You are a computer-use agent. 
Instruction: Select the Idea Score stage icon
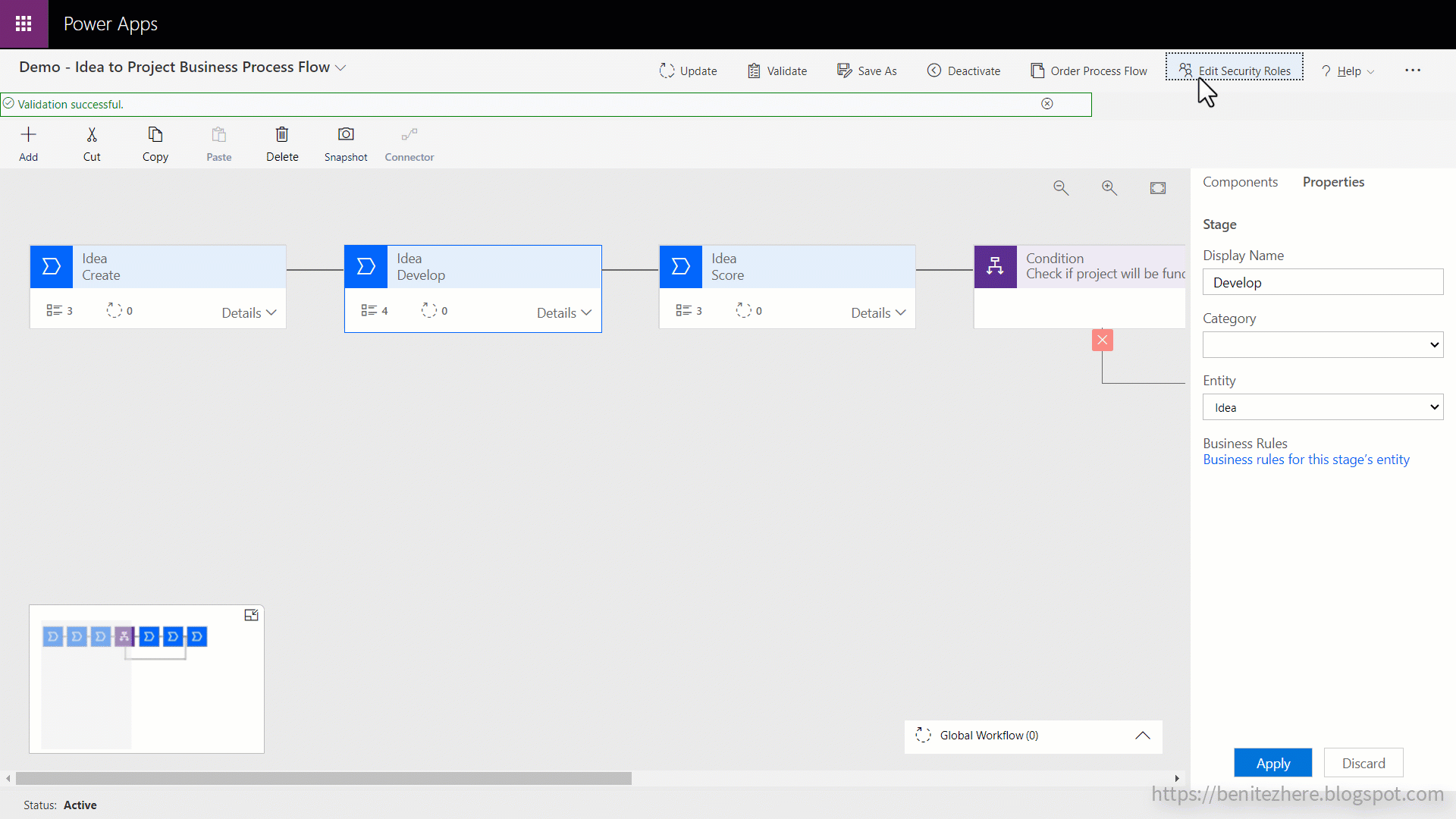click(x=681, y=267)
